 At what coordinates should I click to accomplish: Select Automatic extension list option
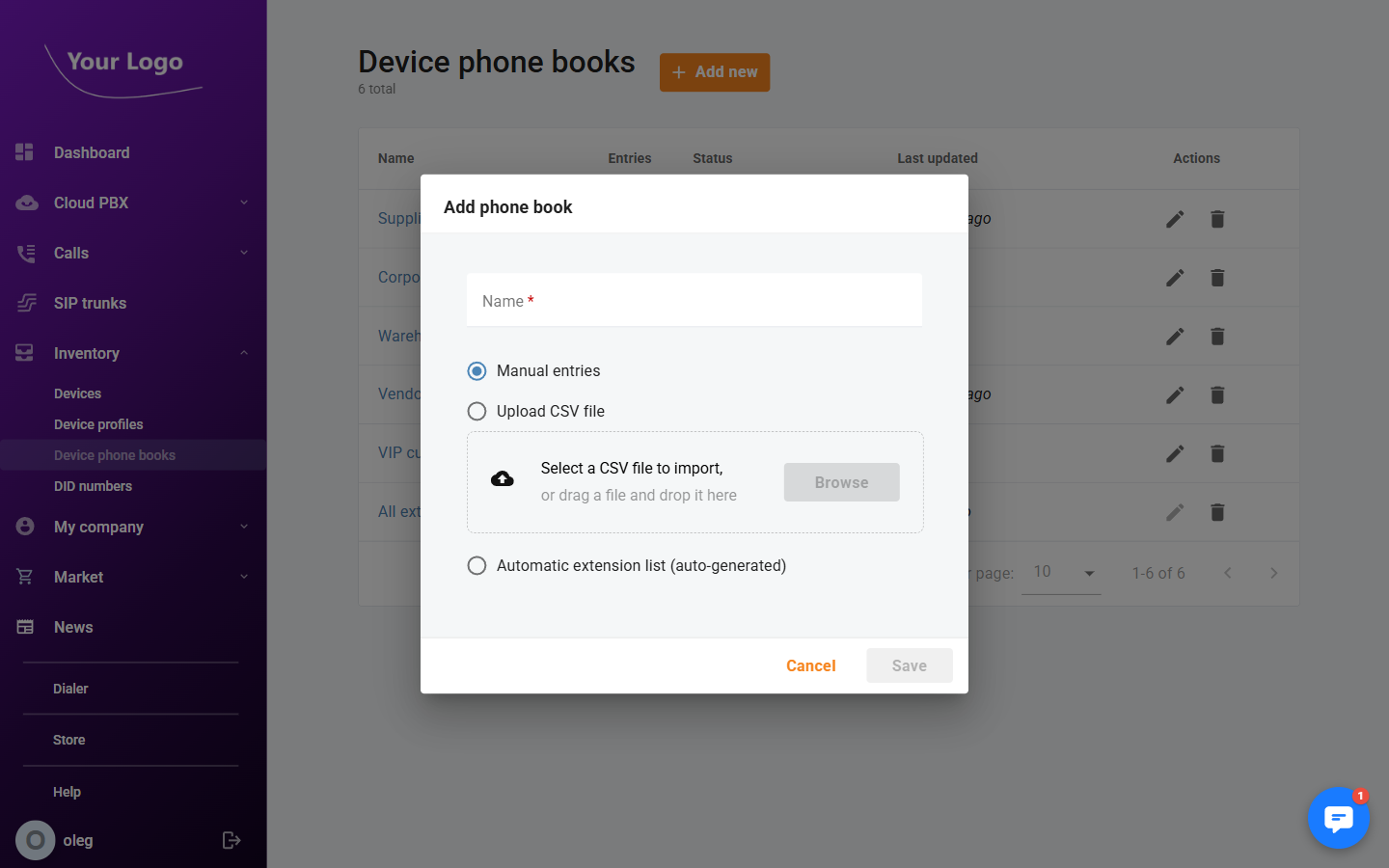click(477, 565)
